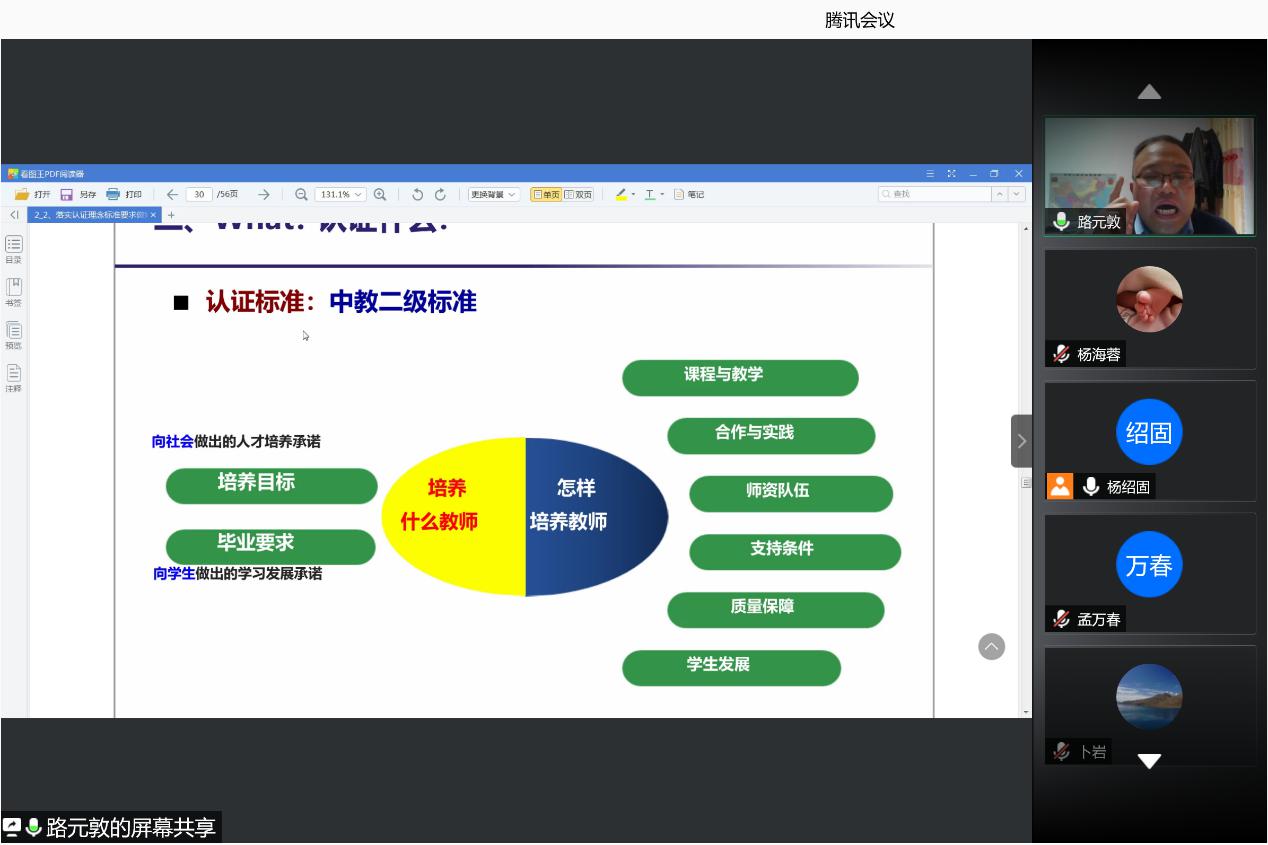This screenshot has height=845, width=1268.
Task: Click the zoom out magnifier icon
Action: [301, 195]
